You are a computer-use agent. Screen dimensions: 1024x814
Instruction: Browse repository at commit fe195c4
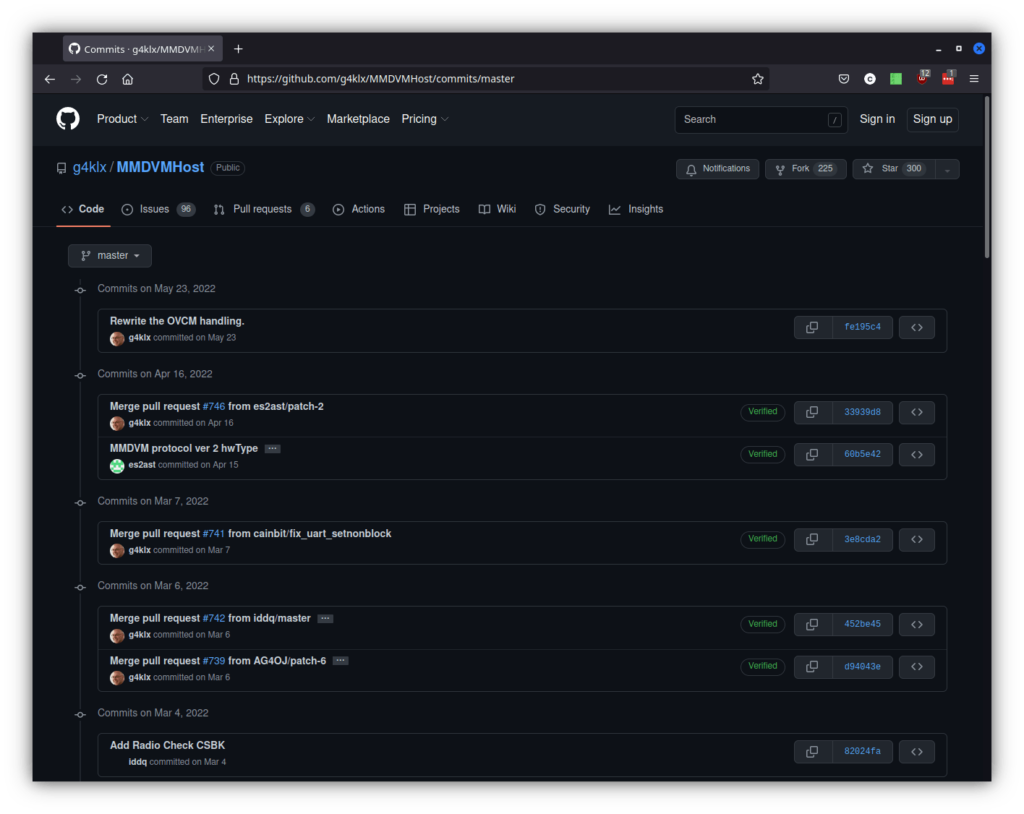(x=917, y=327)
